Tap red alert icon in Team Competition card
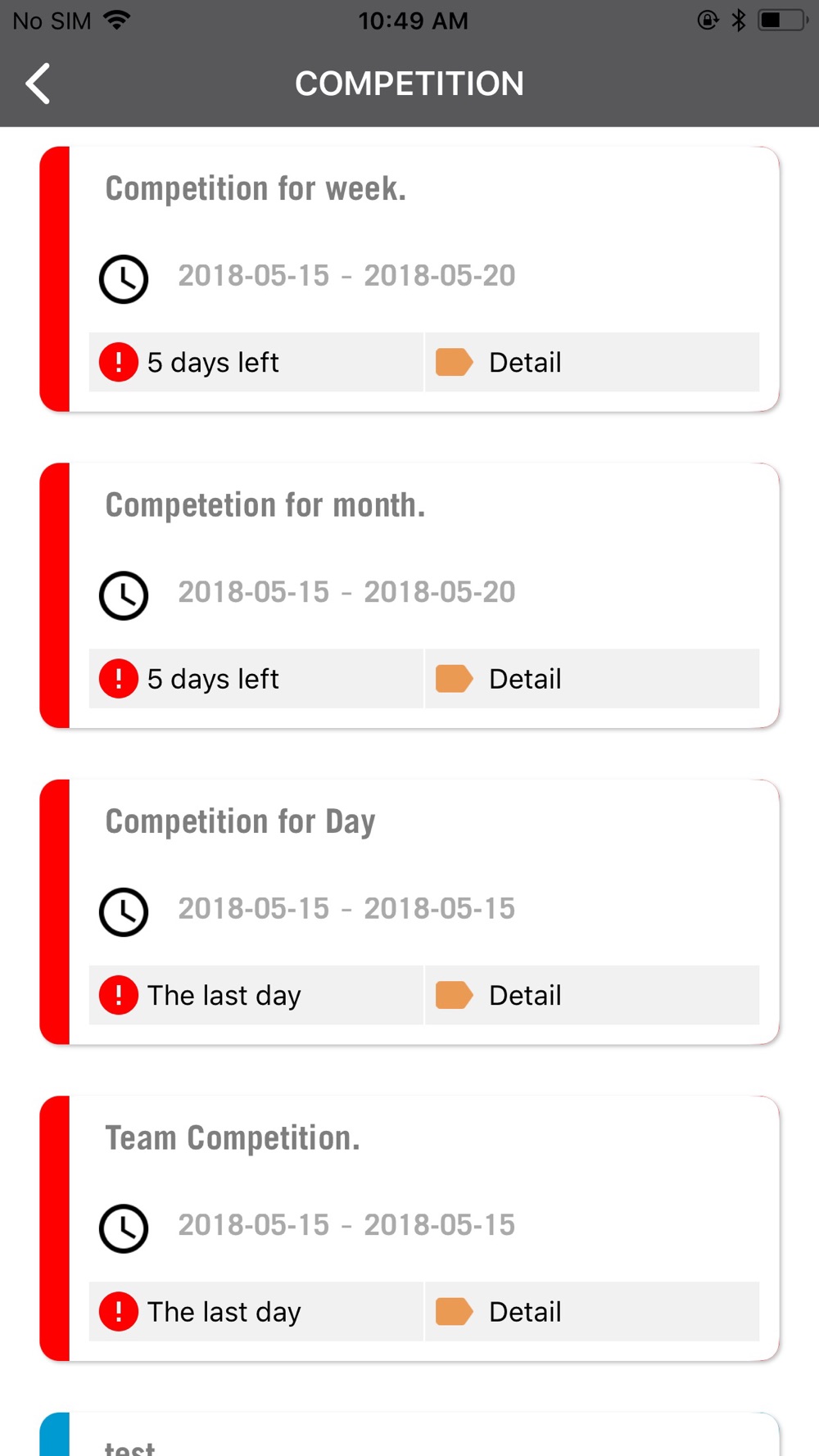This screenshot has height=1456, width=819. point(119,1311)
